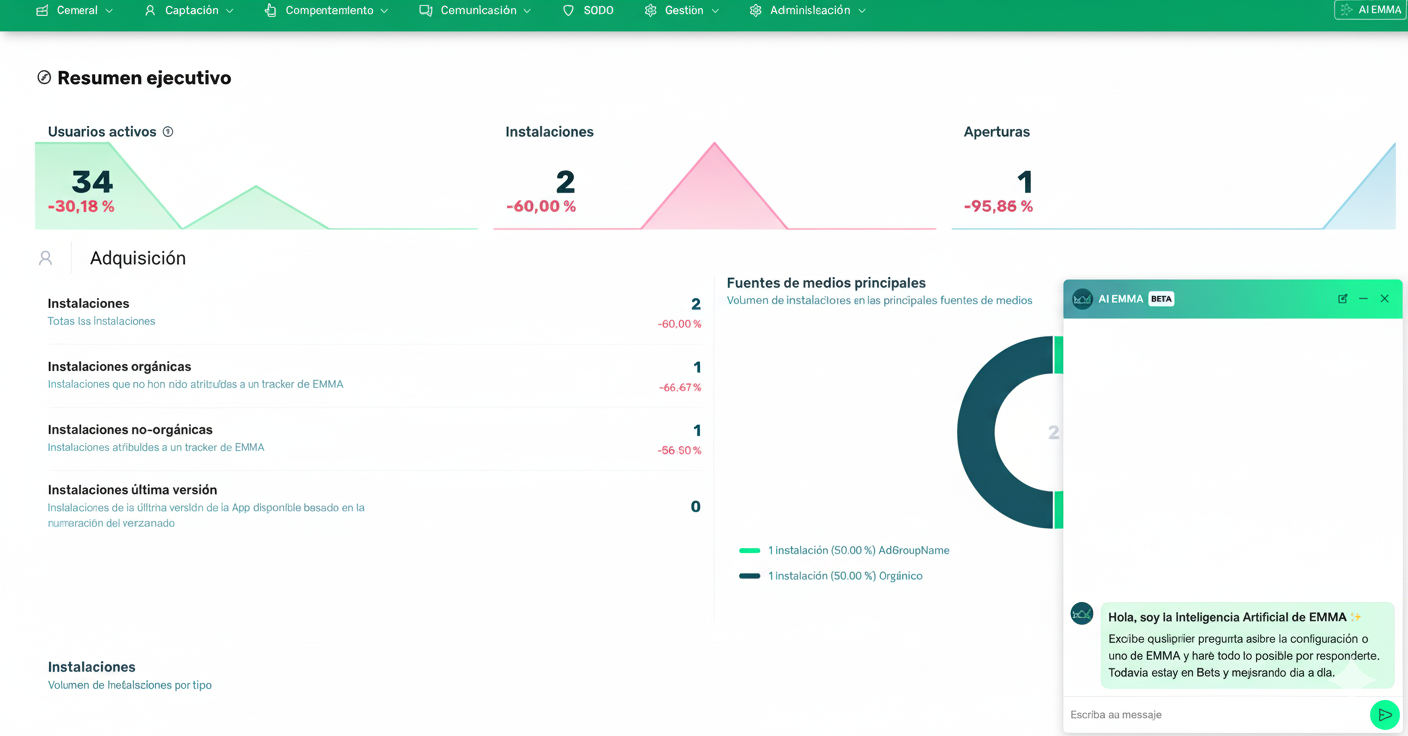Click the Resumen ejecutivo compass icon
The image size is (1408, 736).
(x=44, y=78)
